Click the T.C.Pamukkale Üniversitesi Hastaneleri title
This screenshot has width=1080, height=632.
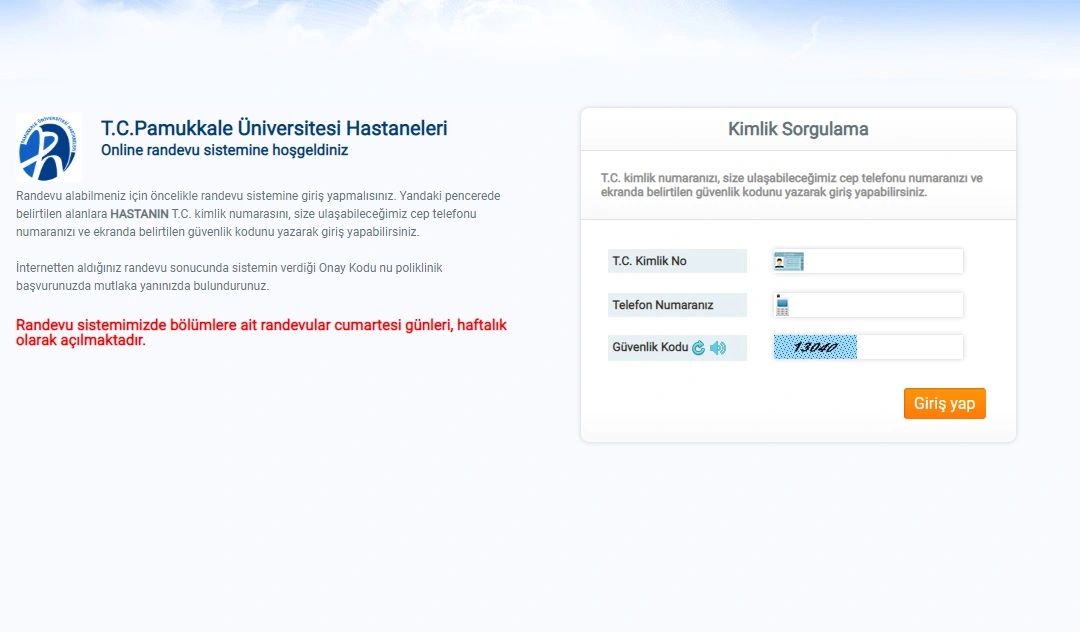[x=274, y=128]
